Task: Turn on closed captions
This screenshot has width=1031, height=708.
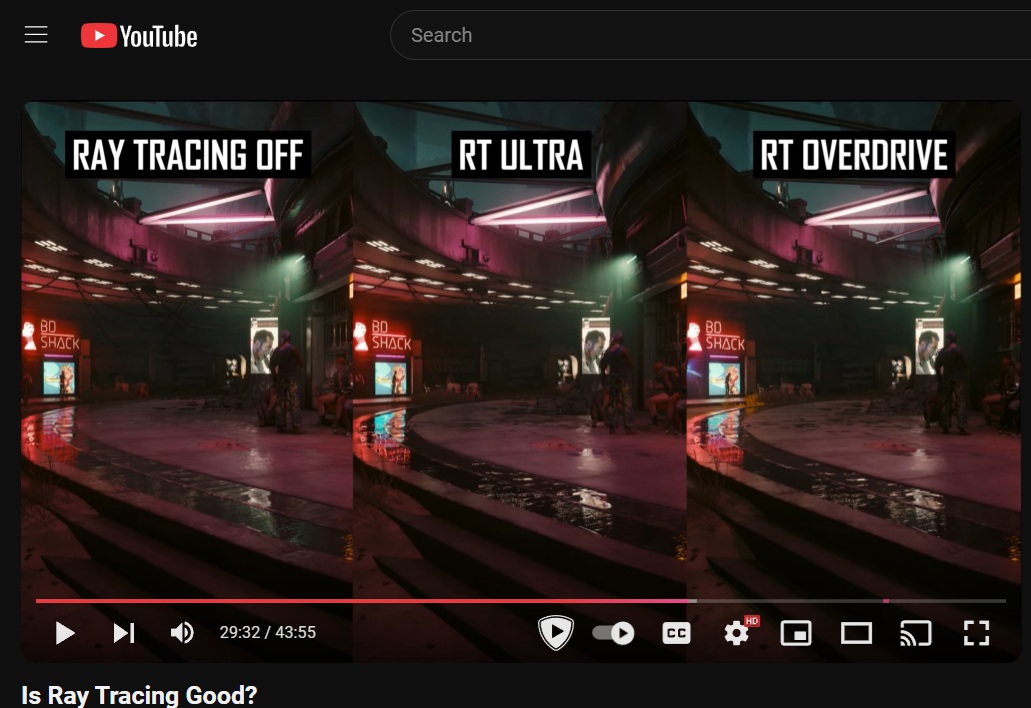Action: point(676,633)
